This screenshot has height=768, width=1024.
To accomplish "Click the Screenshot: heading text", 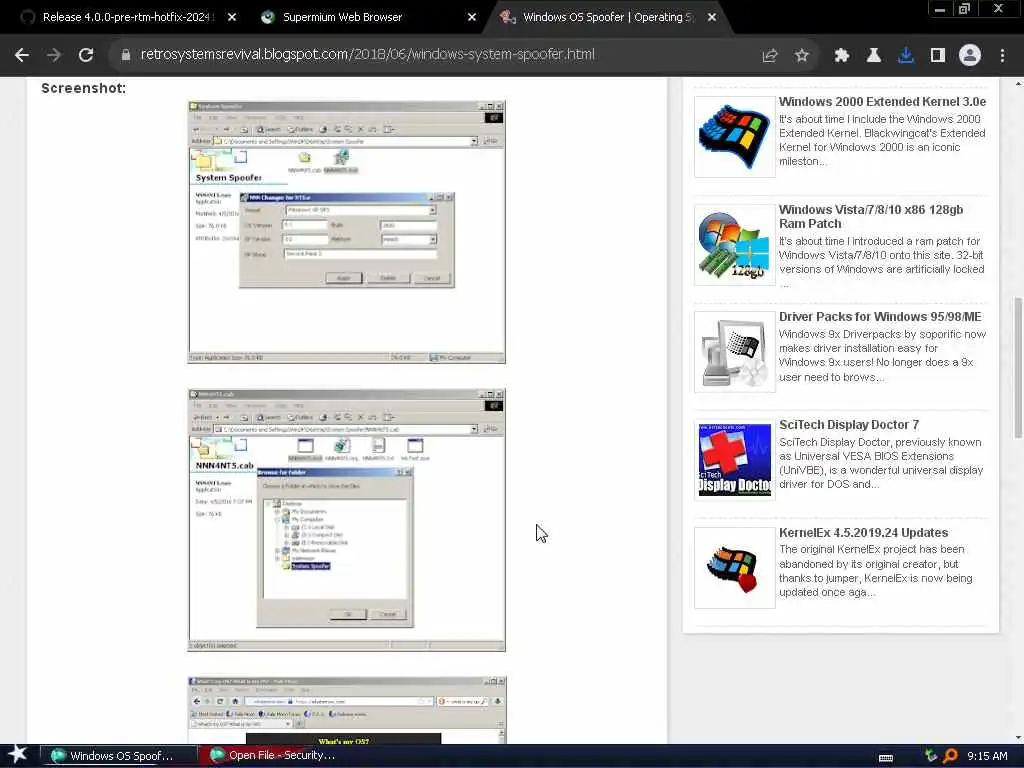I will pos(84,88).
